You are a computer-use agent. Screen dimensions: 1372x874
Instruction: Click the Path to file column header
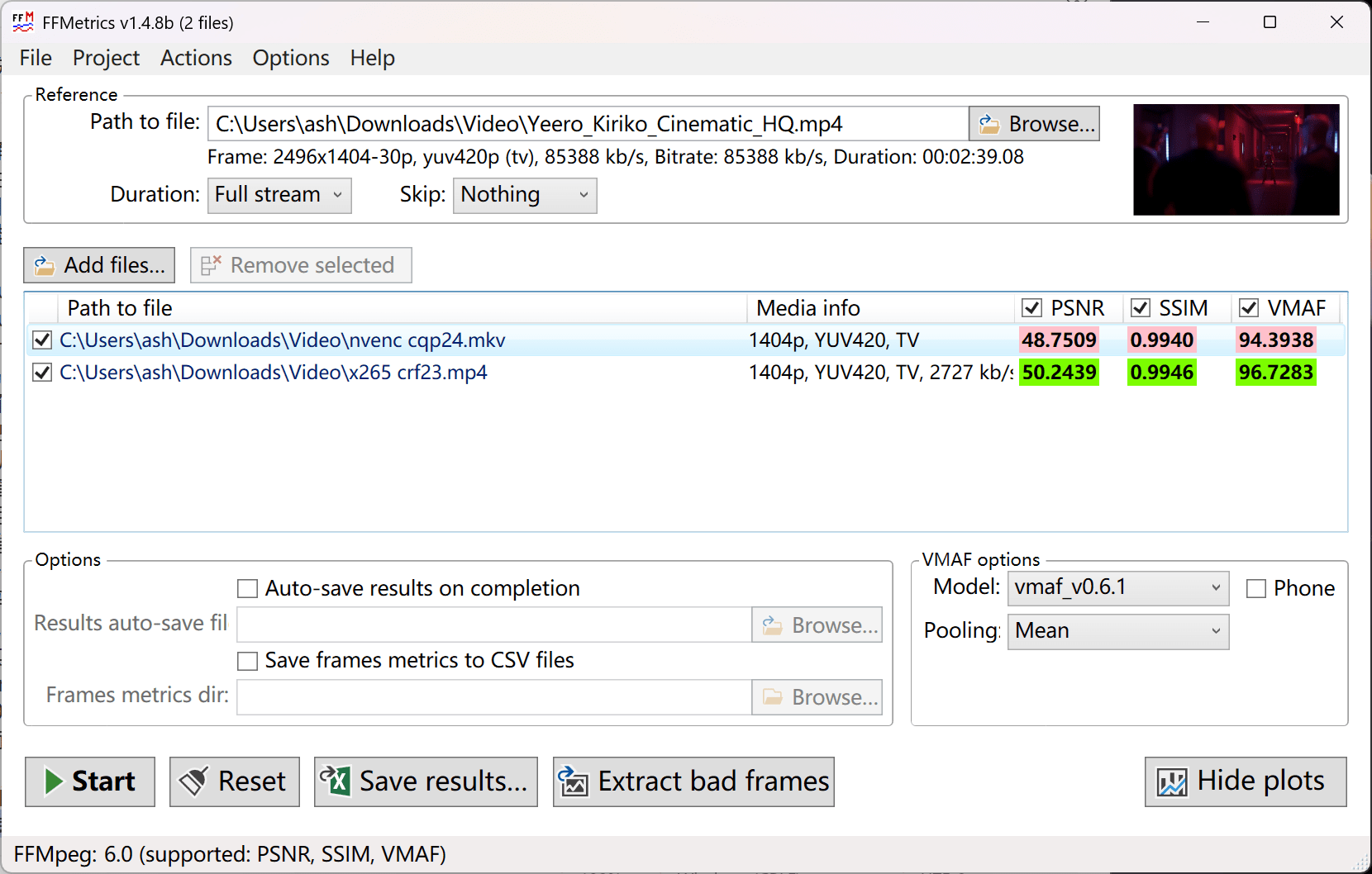(402, 308)
